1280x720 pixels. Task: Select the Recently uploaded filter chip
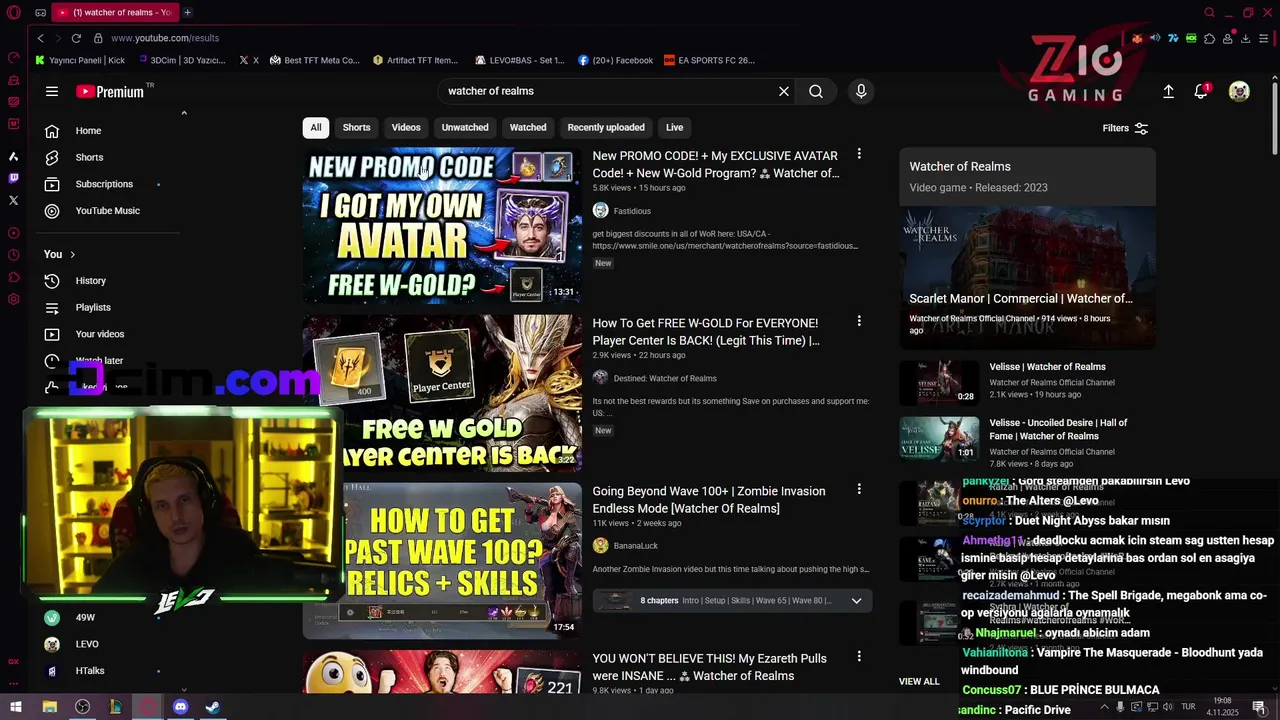coord(606,127)
